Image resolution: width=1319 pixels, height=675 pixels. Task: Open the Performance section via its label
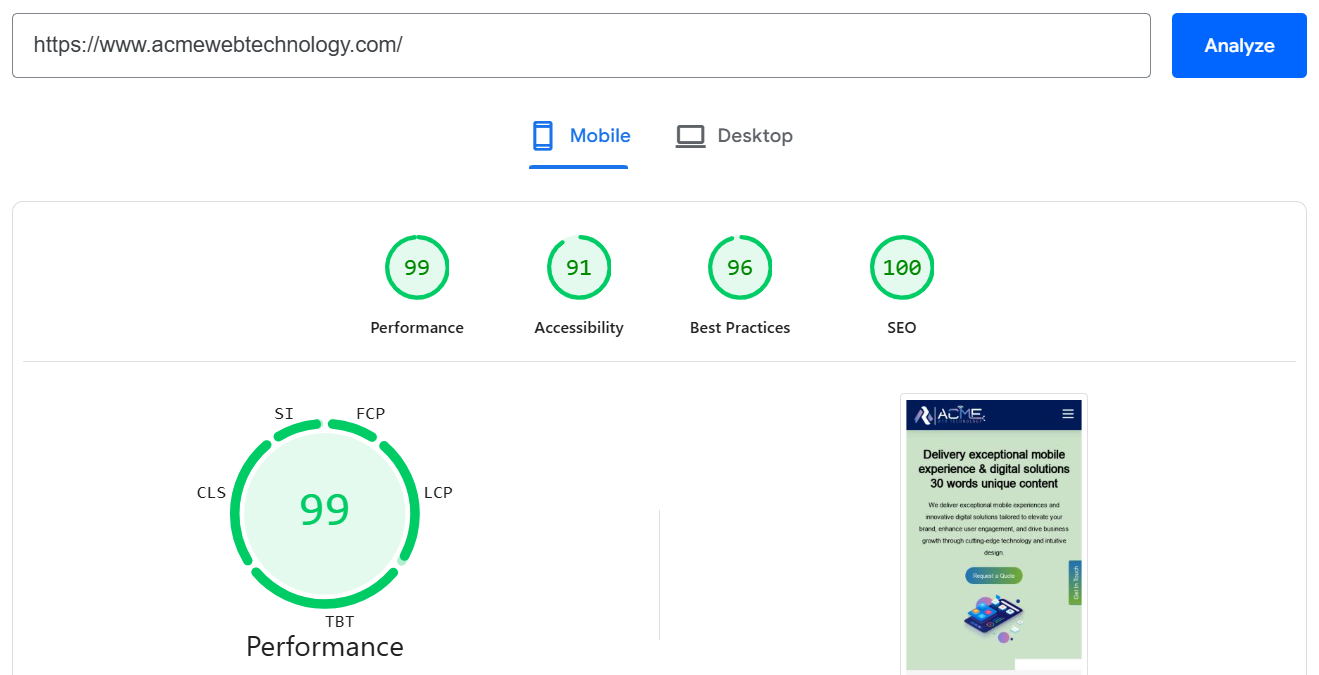417,327
